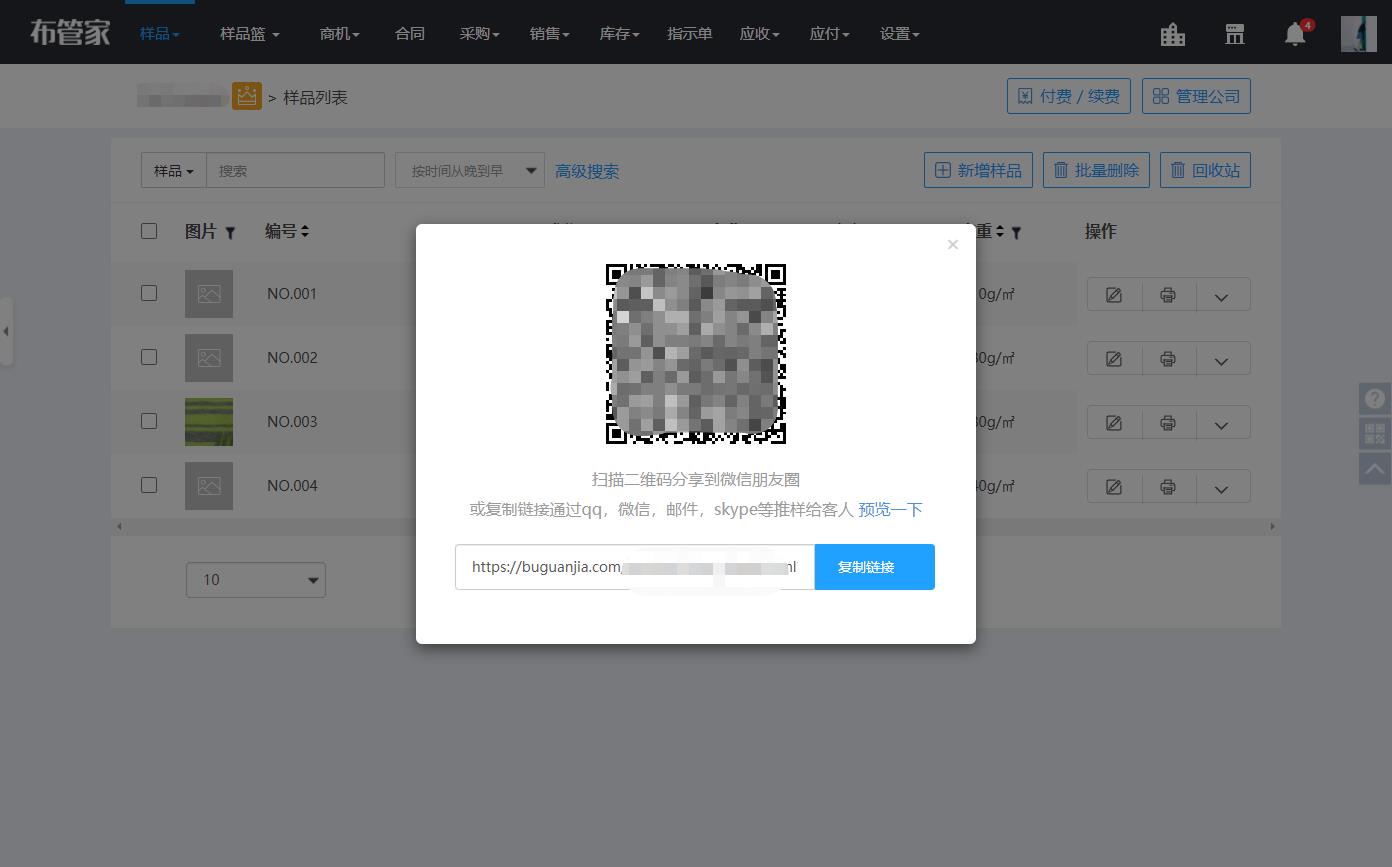
Task: Click the 付费 / 续费 button
Action: pos(1069,96)
